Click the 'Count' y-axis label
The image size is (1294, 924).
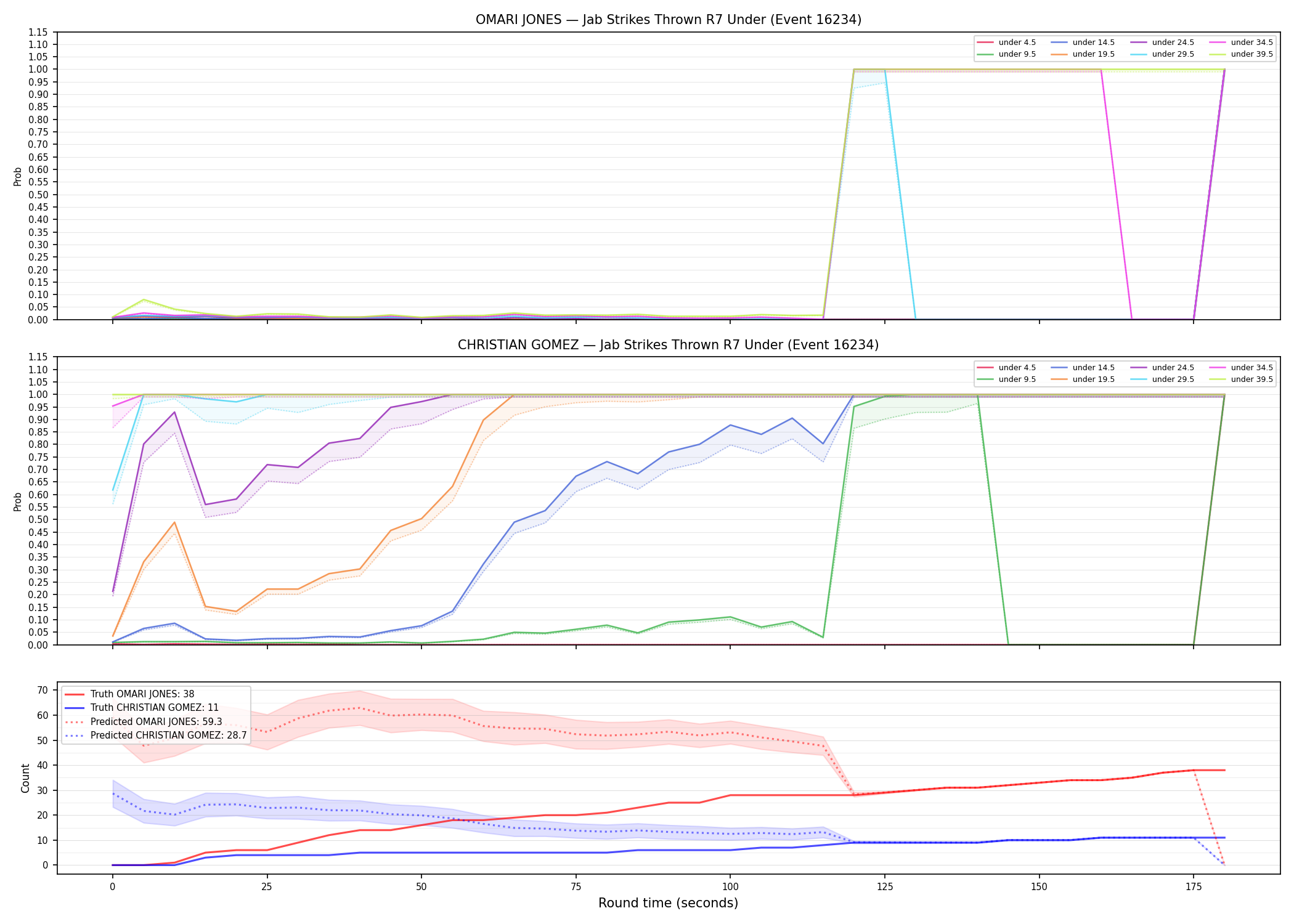[x=25, y=778]
